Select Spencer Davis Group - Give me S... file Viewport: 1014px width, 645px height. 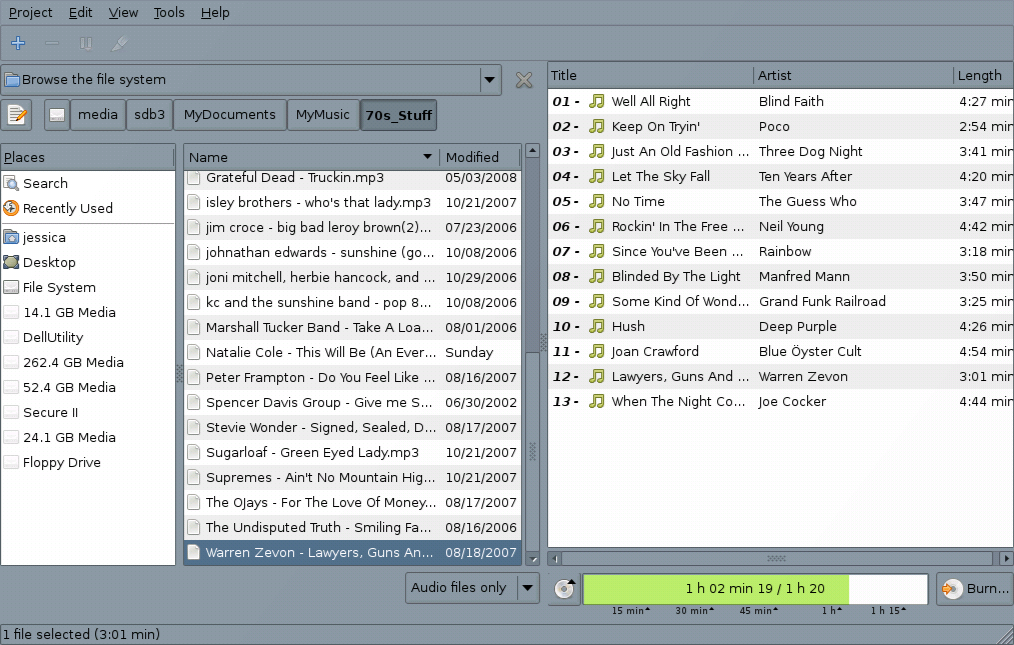(352, 402)
